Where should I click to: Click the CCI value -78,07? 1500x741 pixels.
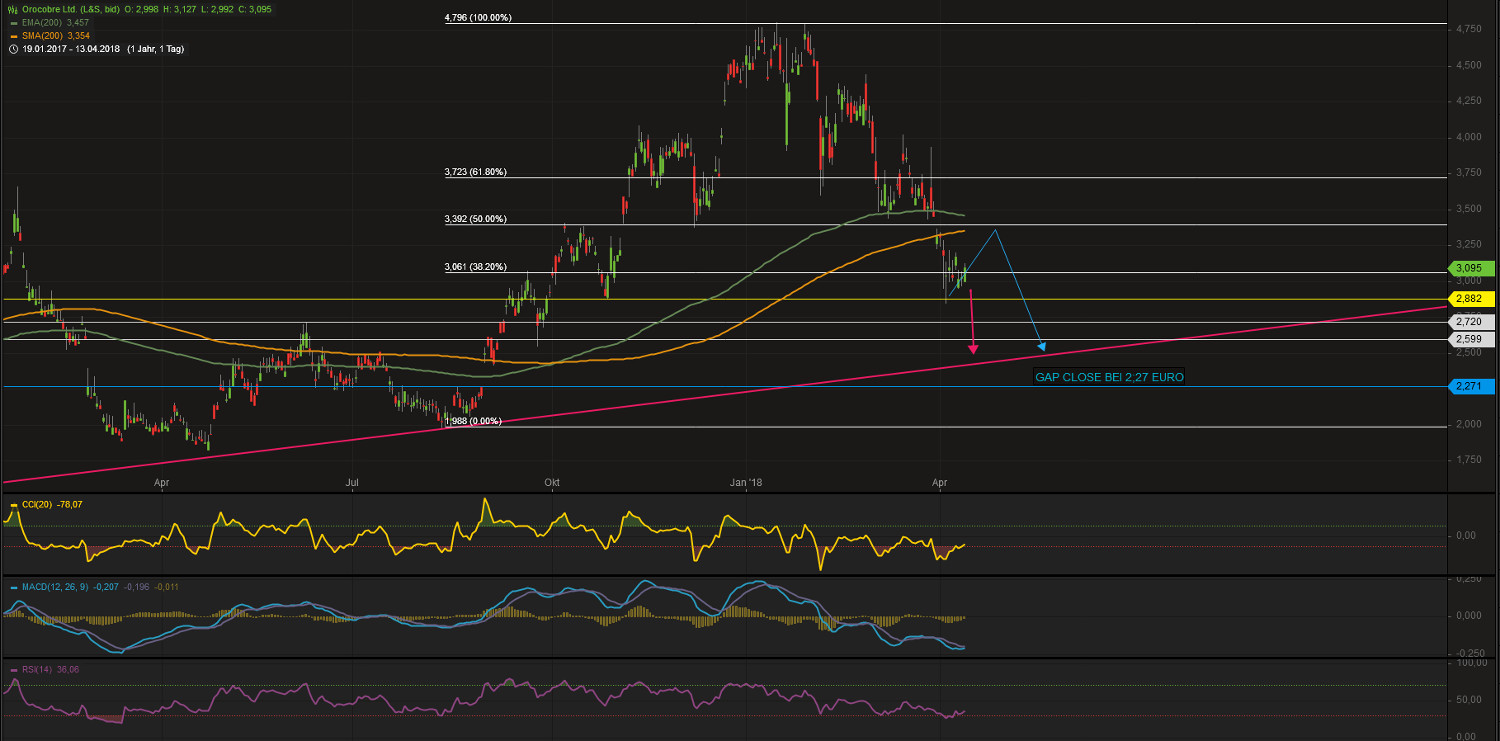[71, 504]
